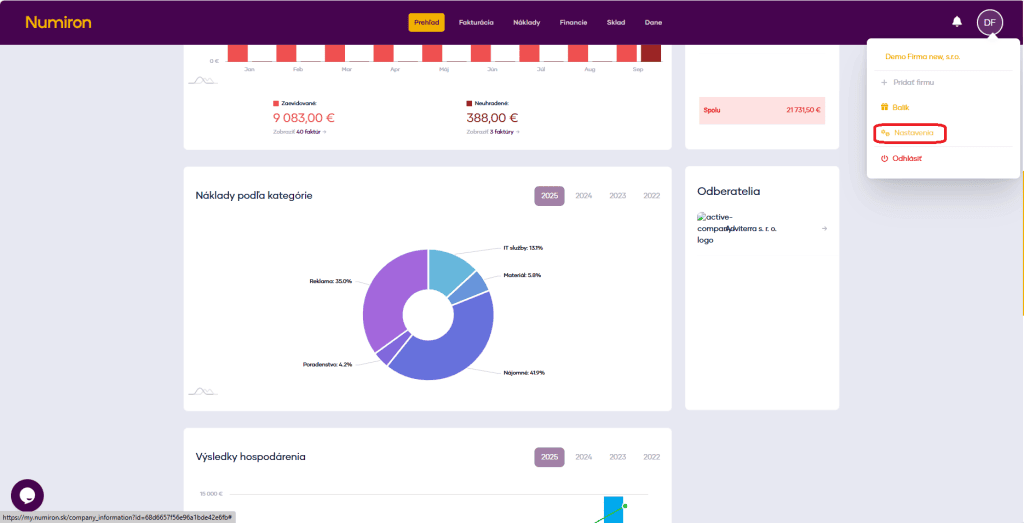Open the notifications bell icon
Screen dimensions: 1024x523
pos(957,22)
